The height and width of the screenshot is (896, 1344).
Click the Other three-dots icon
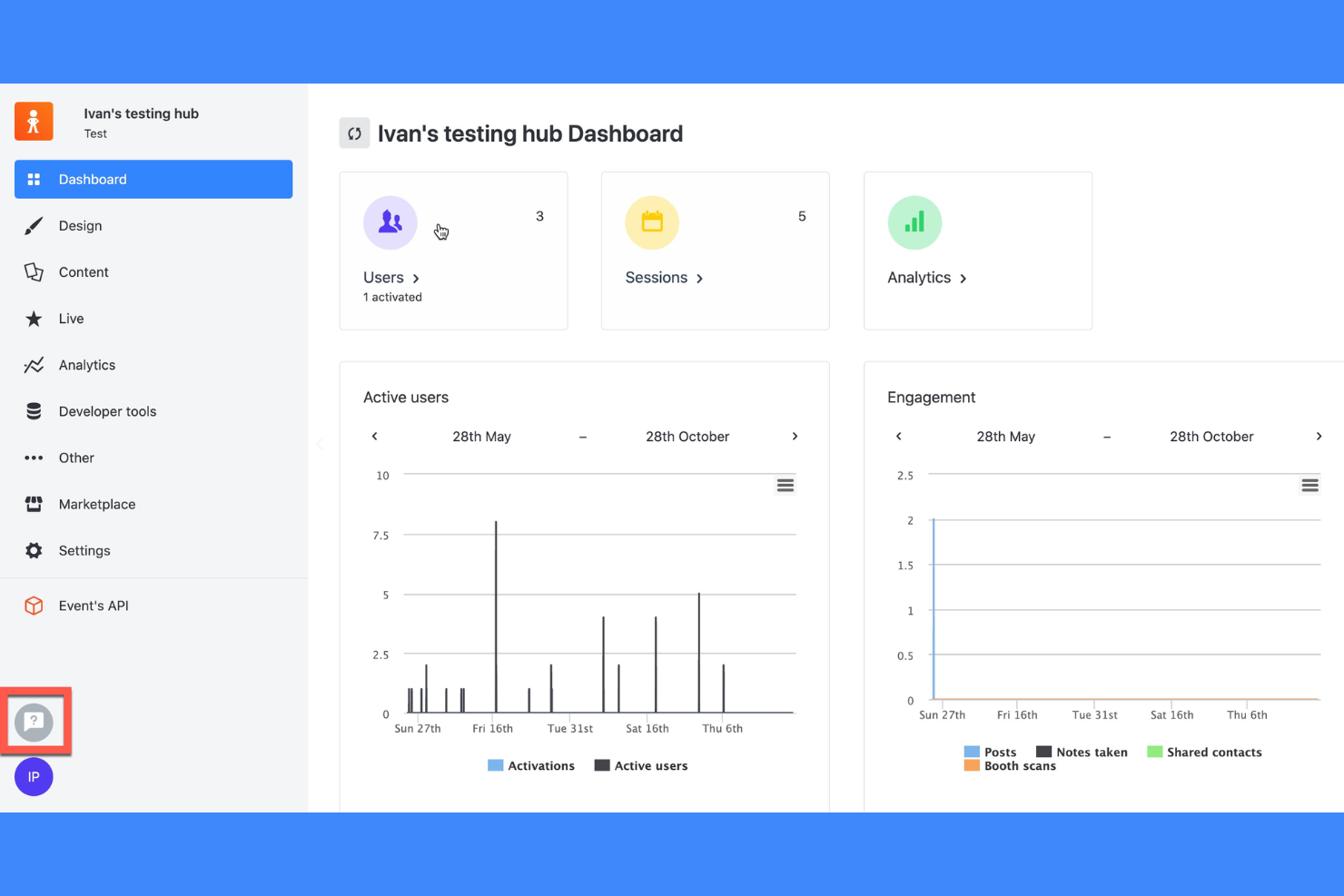(34, 458)
